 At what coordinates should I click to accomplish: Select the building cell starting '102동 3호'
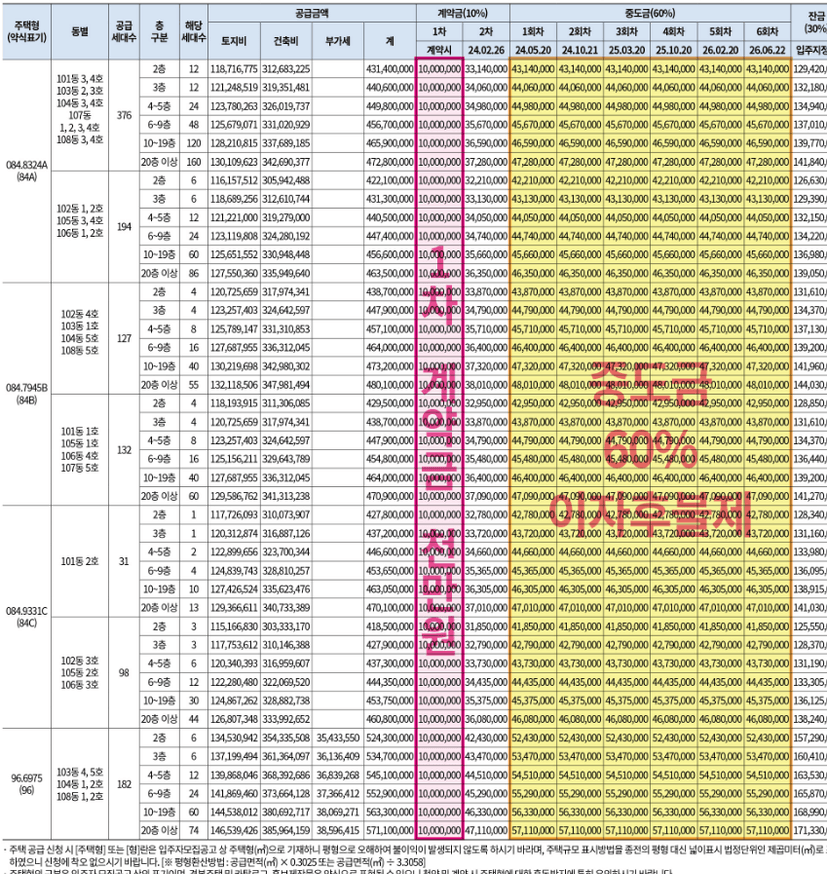[80, 673]
